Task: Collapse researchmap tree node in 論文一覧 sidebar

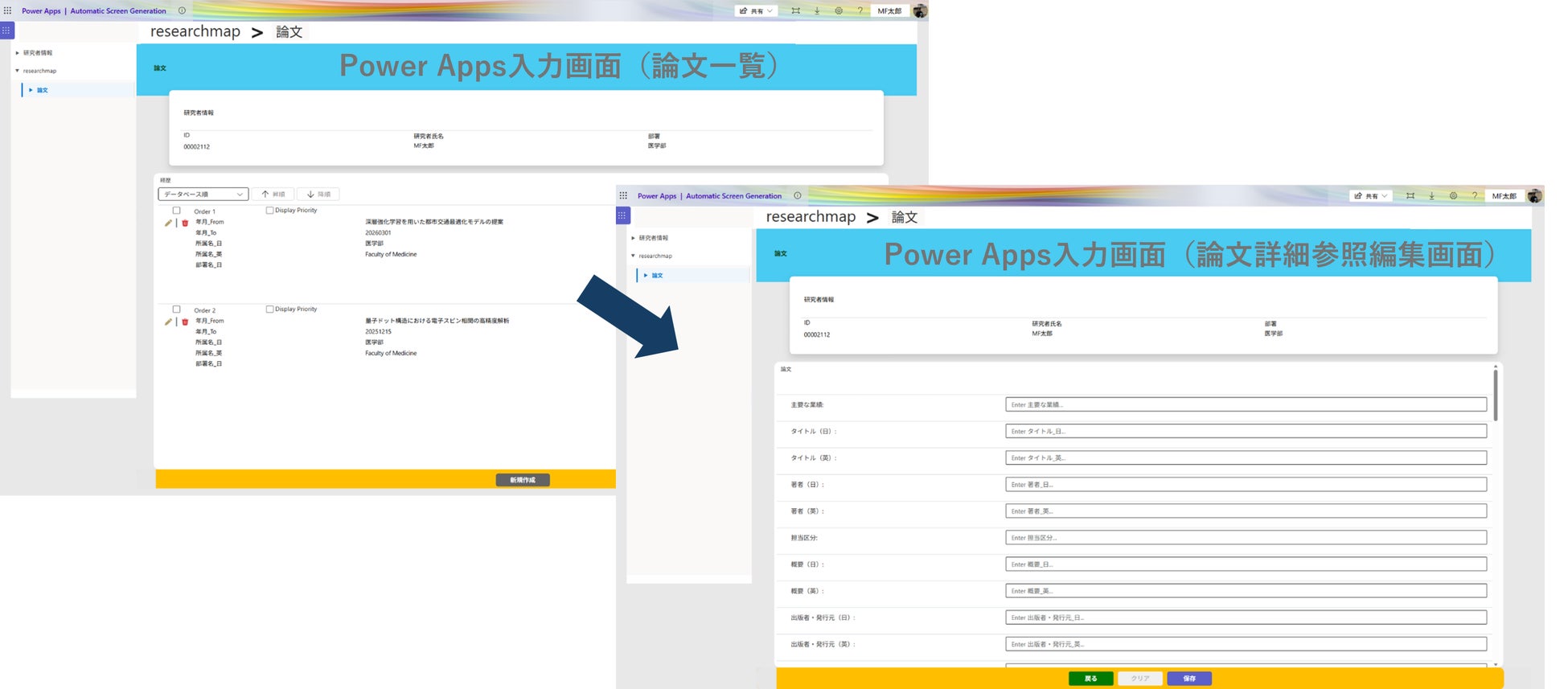Action: 17,71
